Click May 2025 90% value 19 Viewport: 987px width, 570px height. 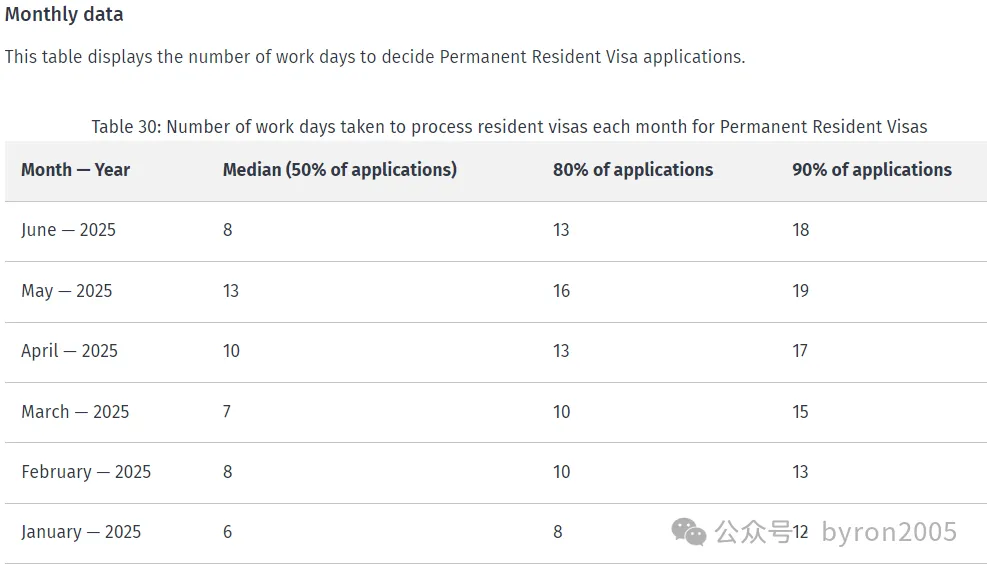click(800, 291)
